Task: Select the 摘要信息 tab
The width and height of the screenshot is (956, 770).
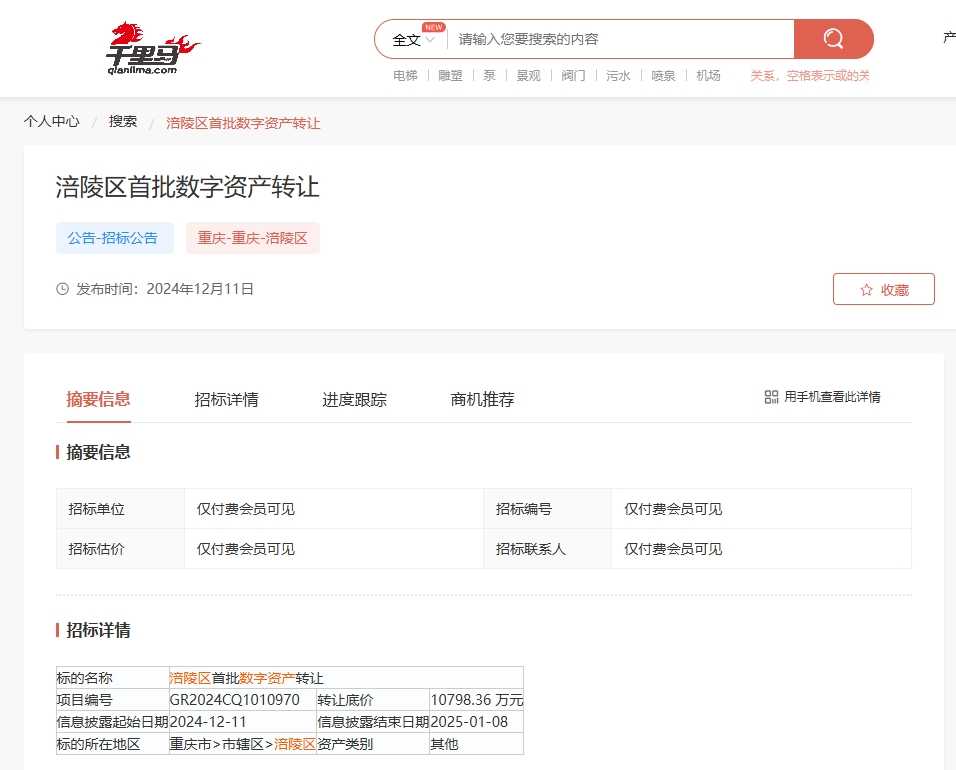Action: [x=98, y=400]
